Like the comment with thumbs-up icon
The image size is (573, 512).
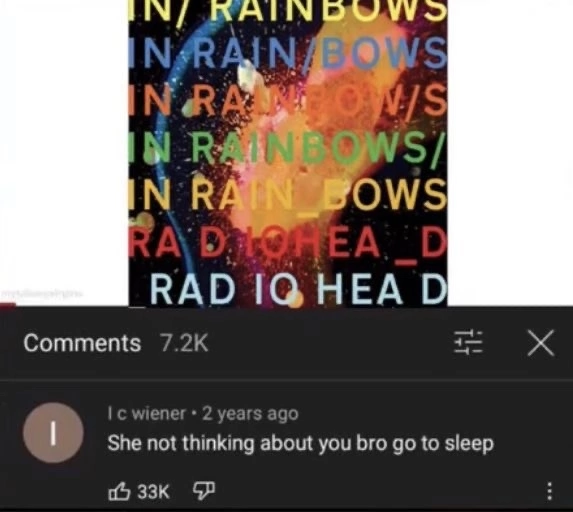119,491
